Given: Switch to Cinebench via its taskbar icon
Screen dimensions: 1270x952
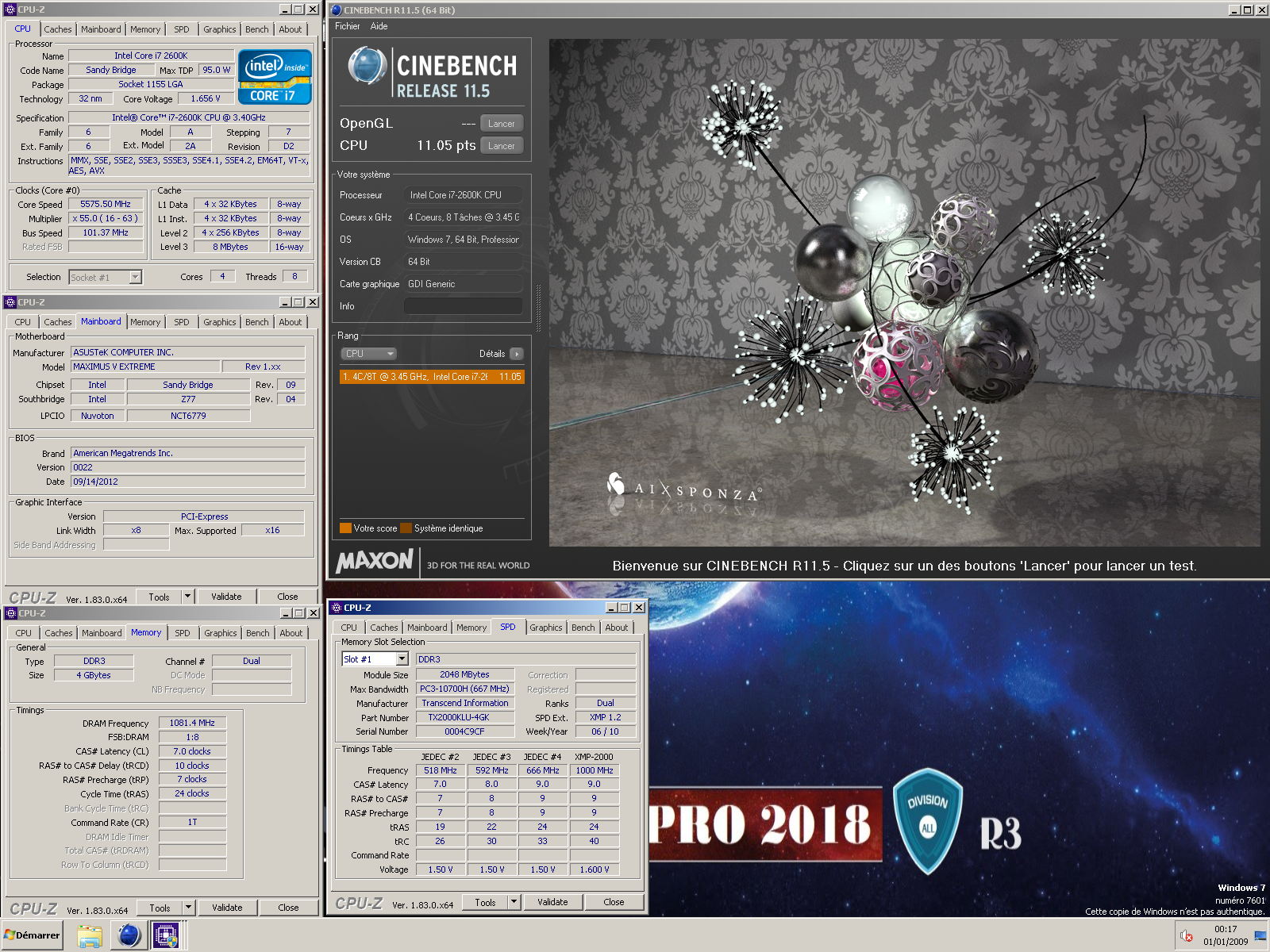Looking at the screenshot, I should (x=129, y=936).
